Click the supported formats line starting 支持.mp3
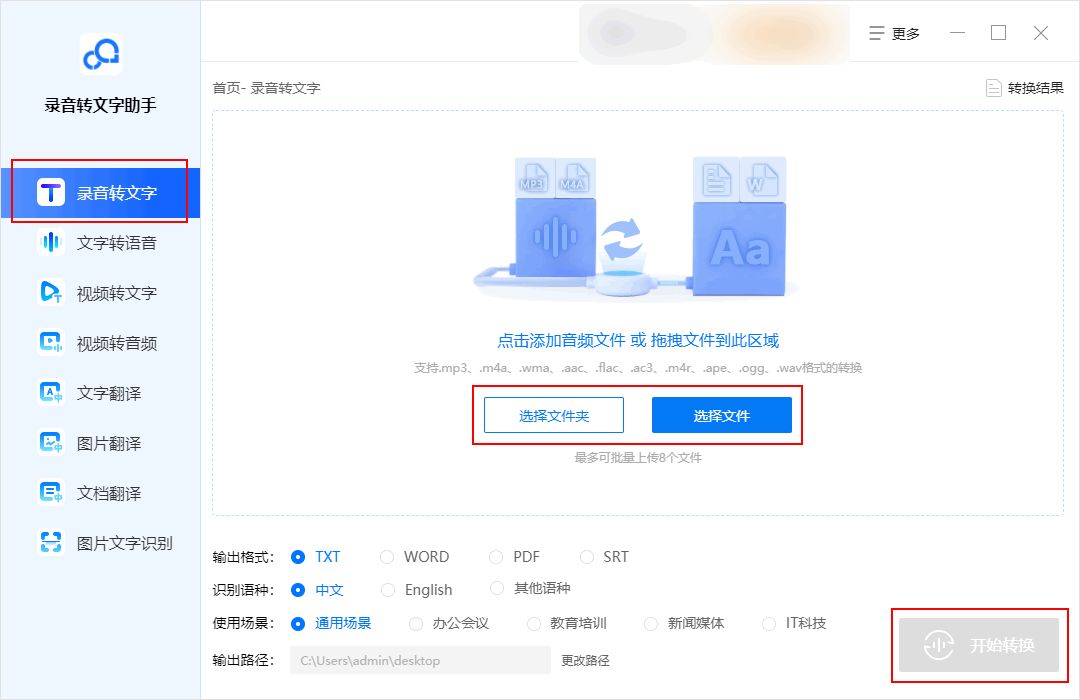This screenshot has width=1080, height=700. [x=638, y=368]
